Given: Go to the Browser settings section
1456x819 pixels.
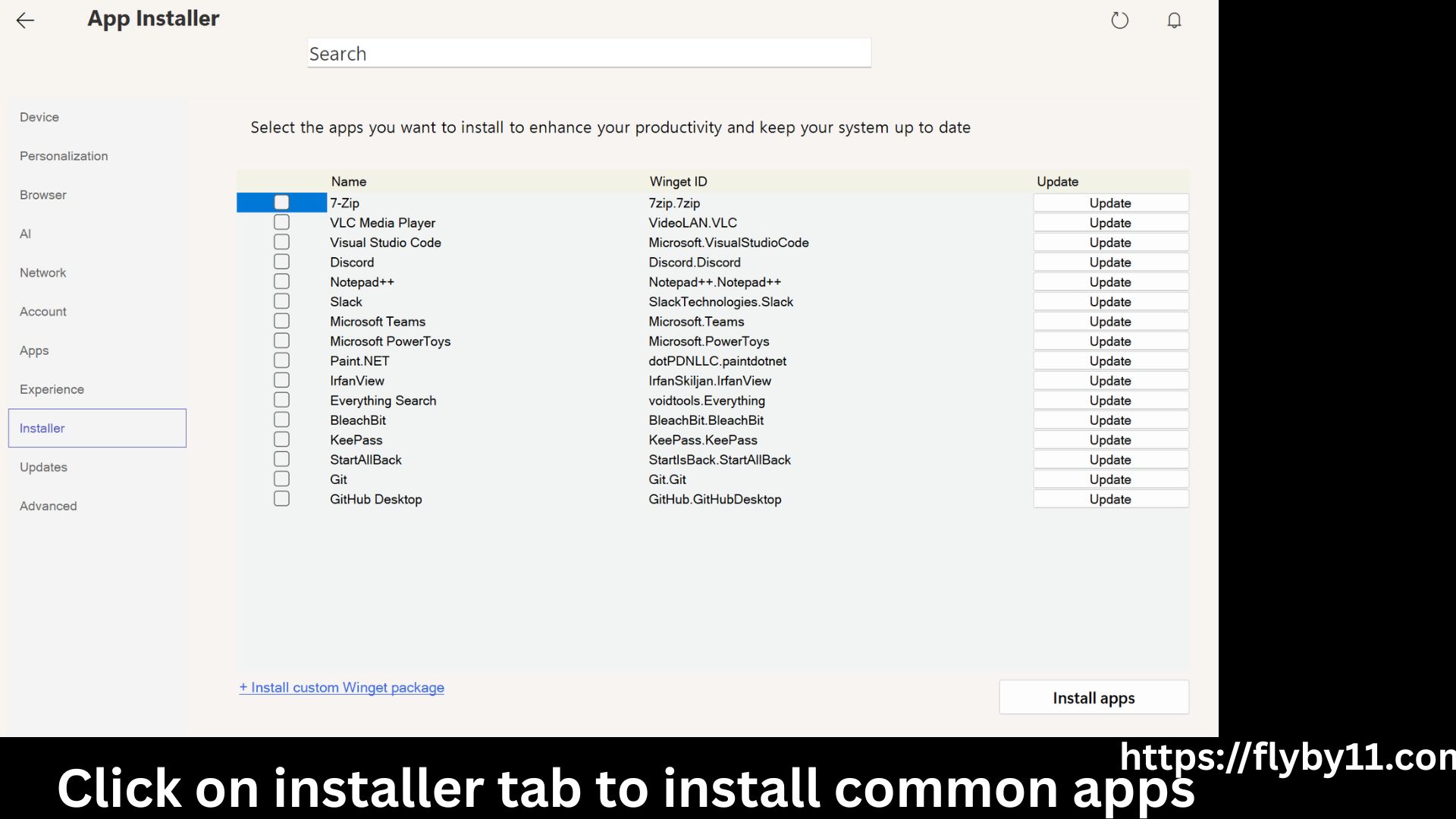Looking at the screenshot, I should [42, 194].
